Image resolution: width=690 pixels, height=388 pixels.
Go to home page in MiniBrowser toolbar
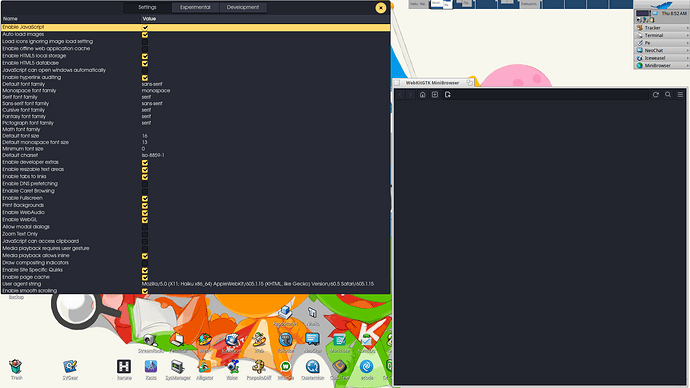click(422, 95)
